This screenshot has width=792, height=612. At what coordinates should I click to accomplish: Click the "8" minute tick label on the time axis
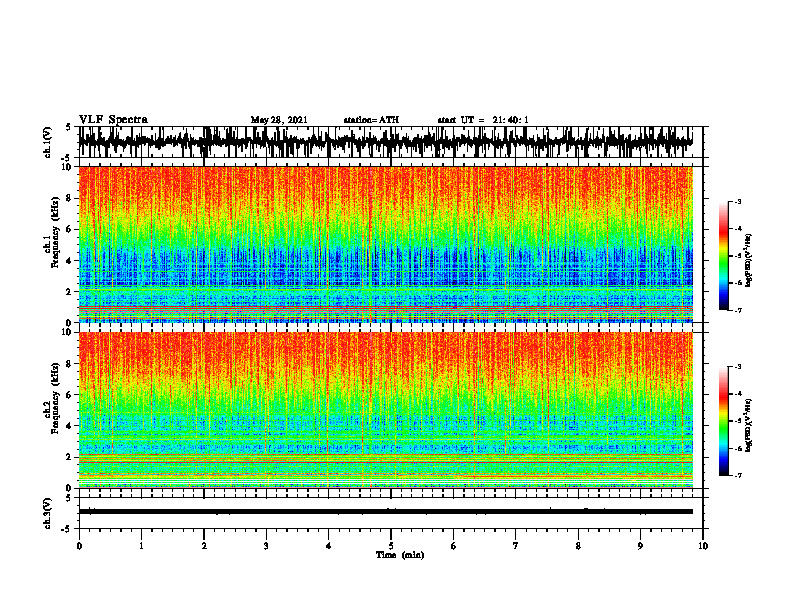click(x=578, y=546)
